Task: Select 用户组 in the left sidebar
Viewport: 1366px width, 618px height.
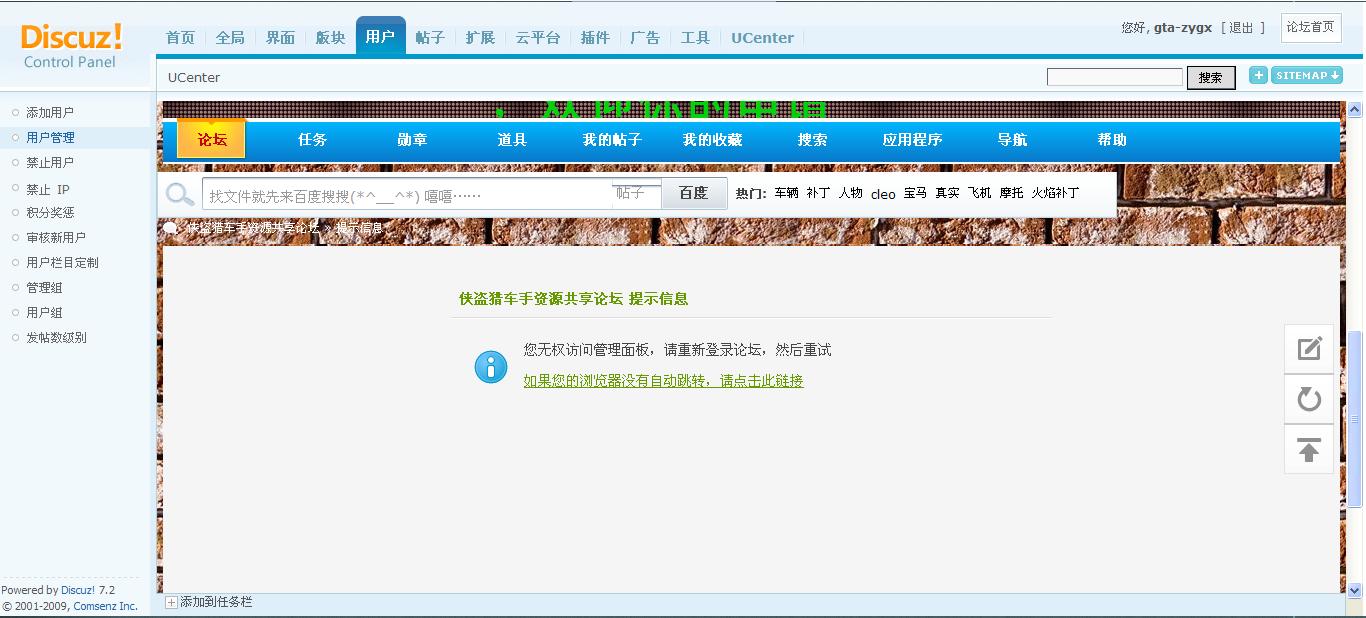Action: click(x=44, y=313)
